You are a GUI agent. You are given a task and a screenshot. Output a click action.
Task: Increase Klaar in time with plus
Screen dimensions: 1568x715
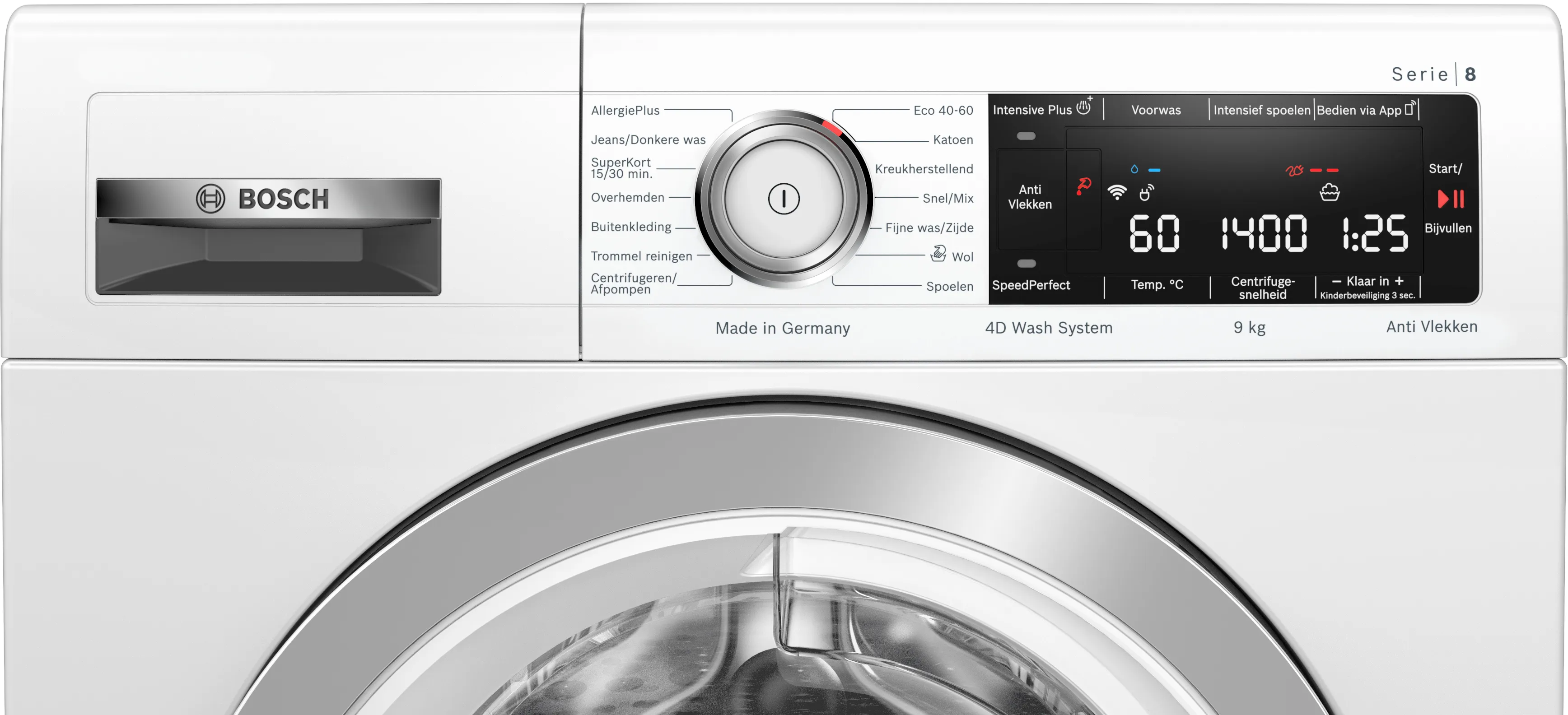(x=1400, y=280)
